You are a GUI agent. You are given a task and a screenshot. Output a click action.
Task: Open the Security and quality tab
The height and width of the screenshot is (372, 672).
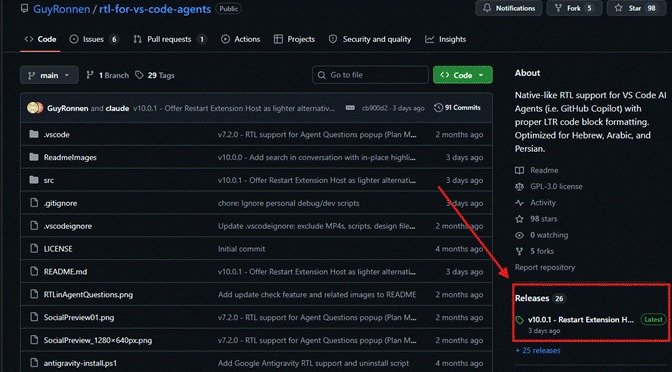(x=370, y=39)
